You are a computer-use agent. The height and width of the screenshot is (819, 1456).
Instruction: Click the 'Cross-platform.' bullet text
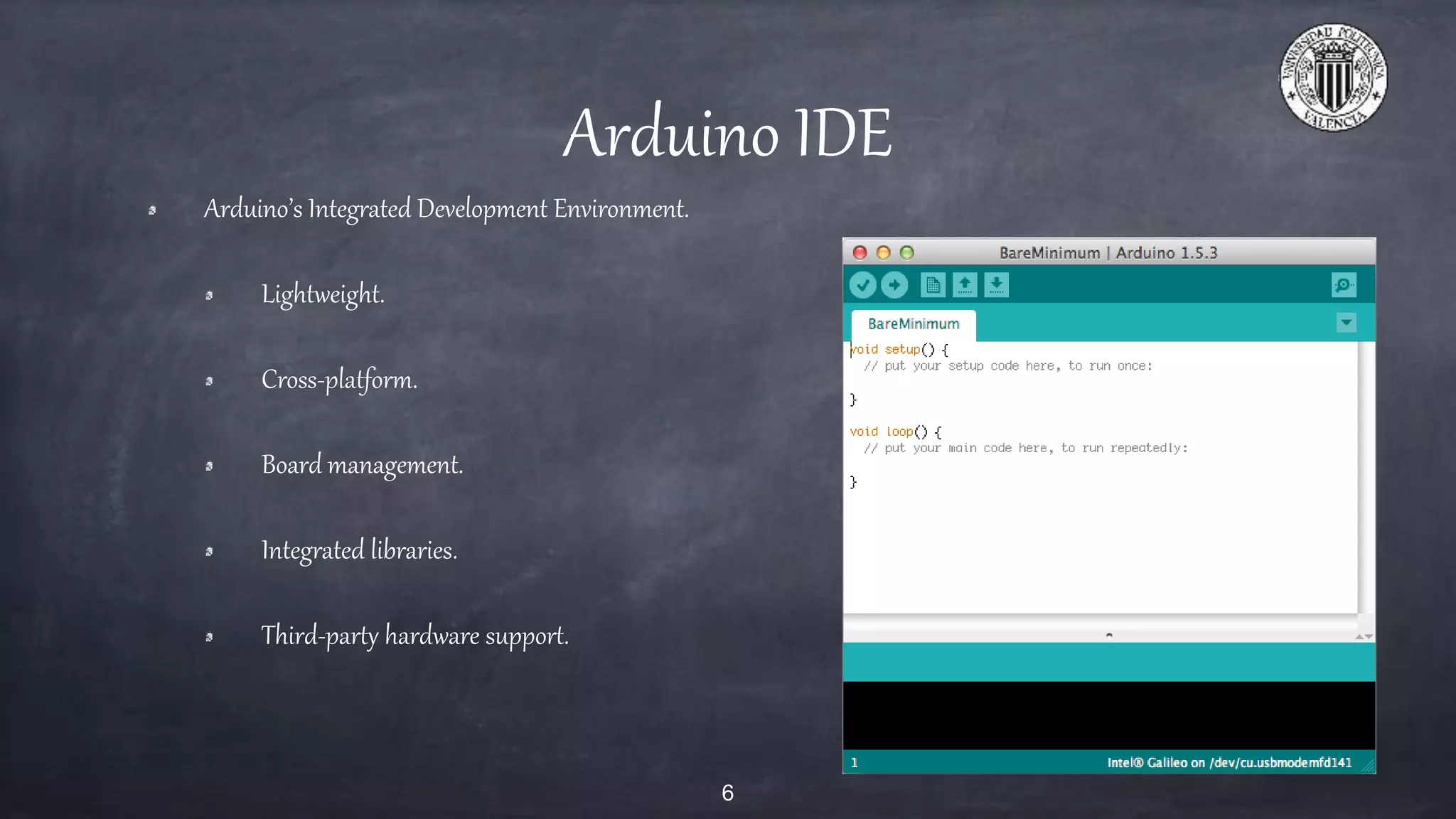[x=339, y=380]
